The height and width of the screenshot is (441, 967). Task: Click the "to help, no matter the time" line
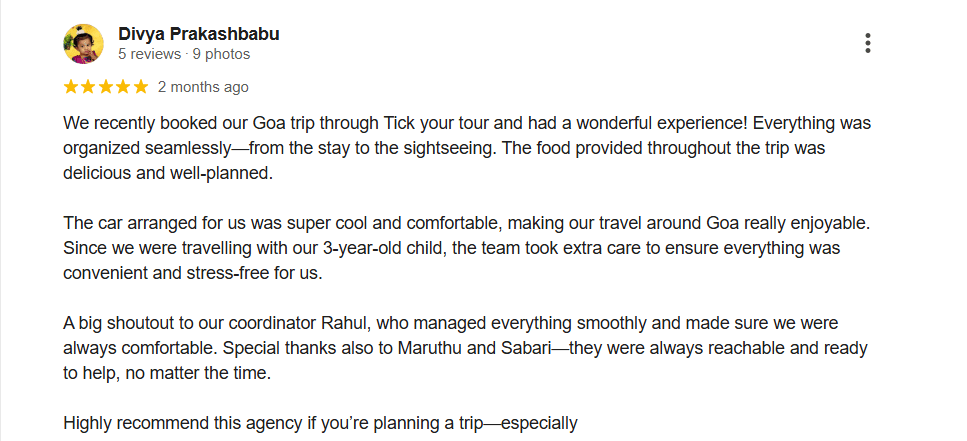(x=167, y=372)
